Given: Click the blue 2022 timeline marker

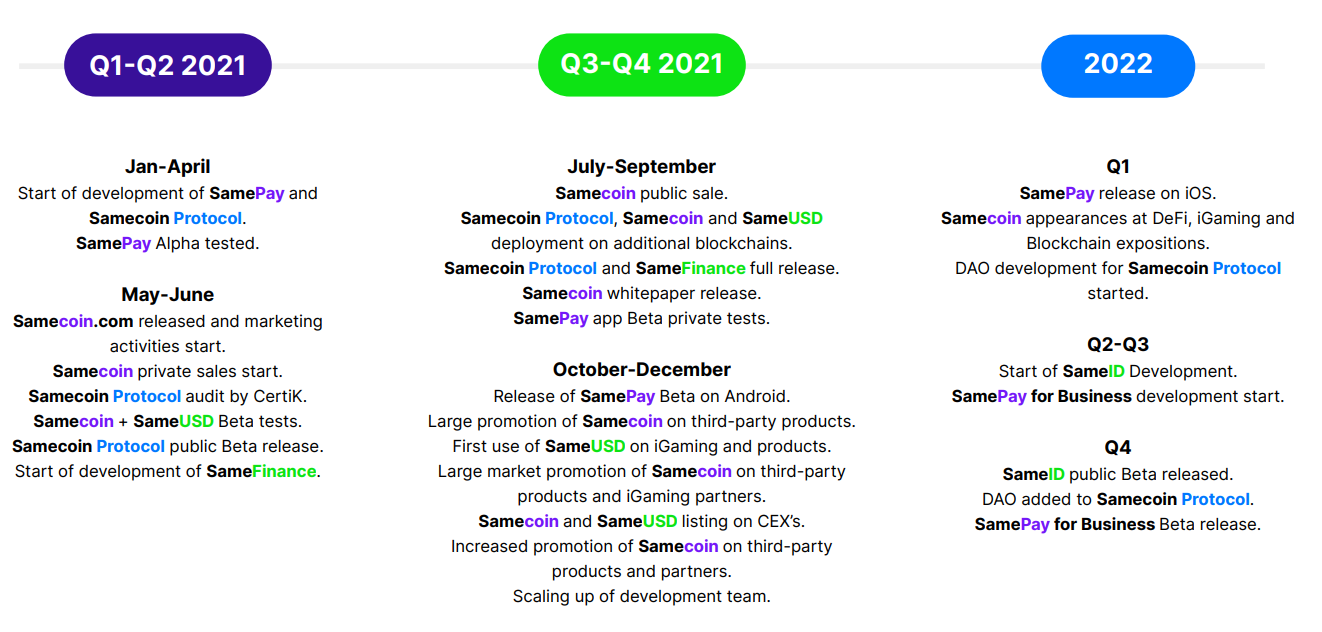Looking at the screenshot, I should tap(1118, 65).
